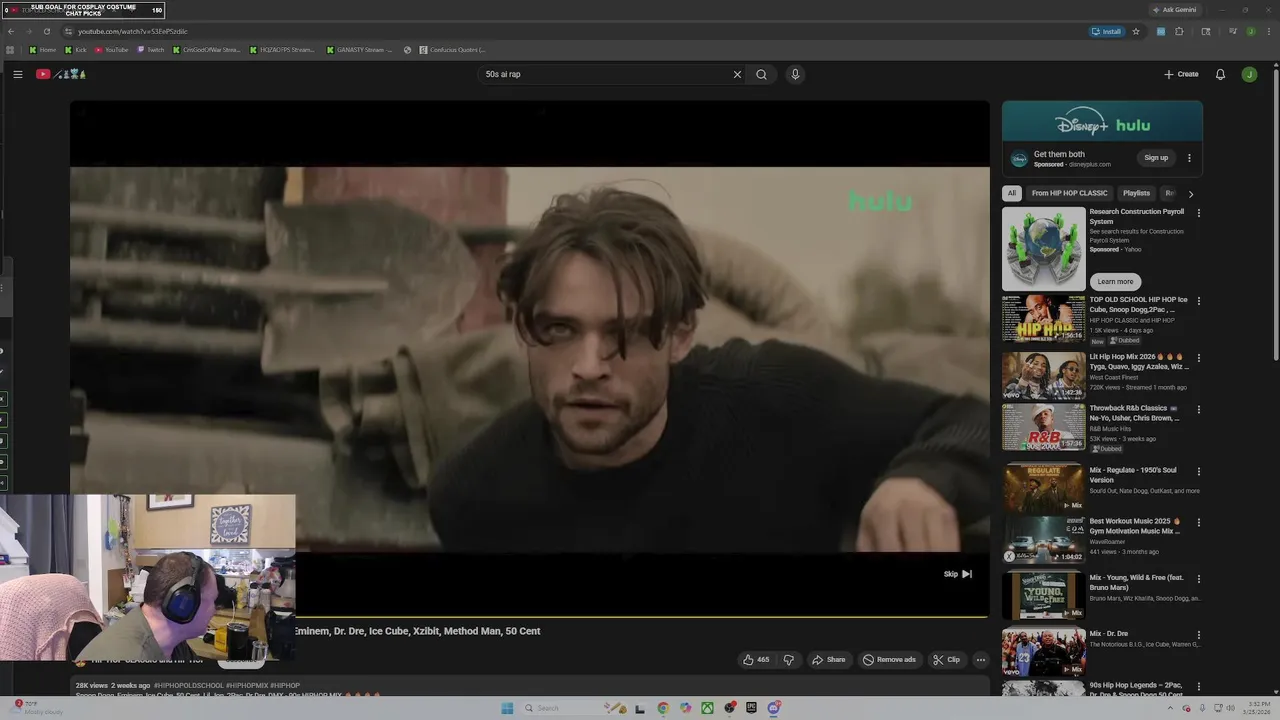This screenshot has width=1280, height=720.
Task: Go back in browser history
Action: click(11, 31)
